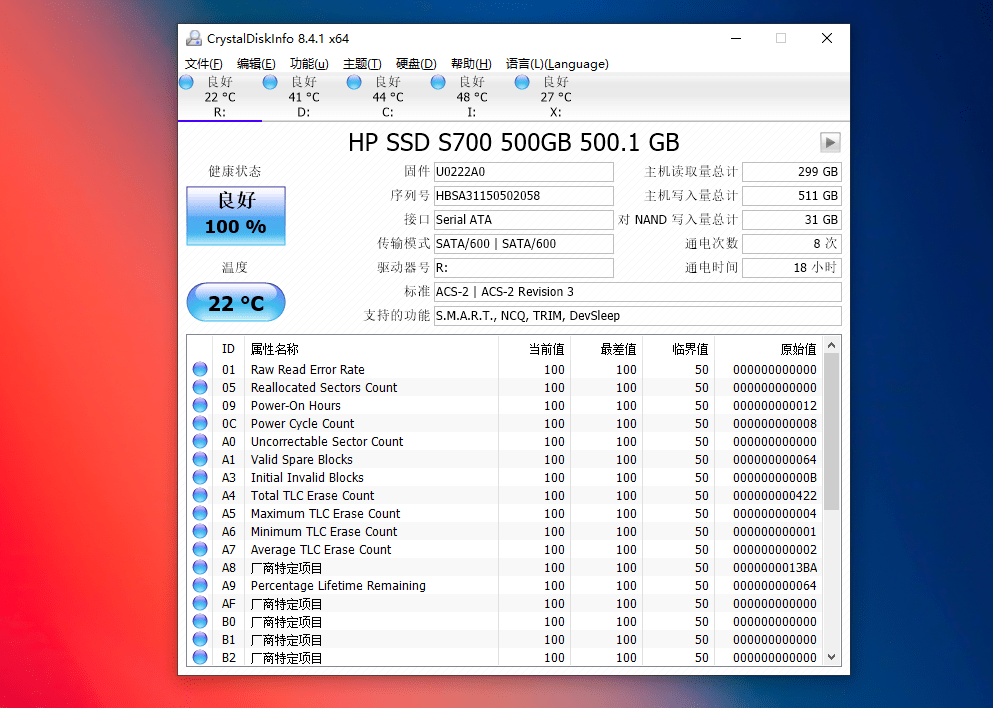This screenshot has width=993, height=708.
Task: Click the scrollbar down arrow in attribute list
Action: click(832, 657)
